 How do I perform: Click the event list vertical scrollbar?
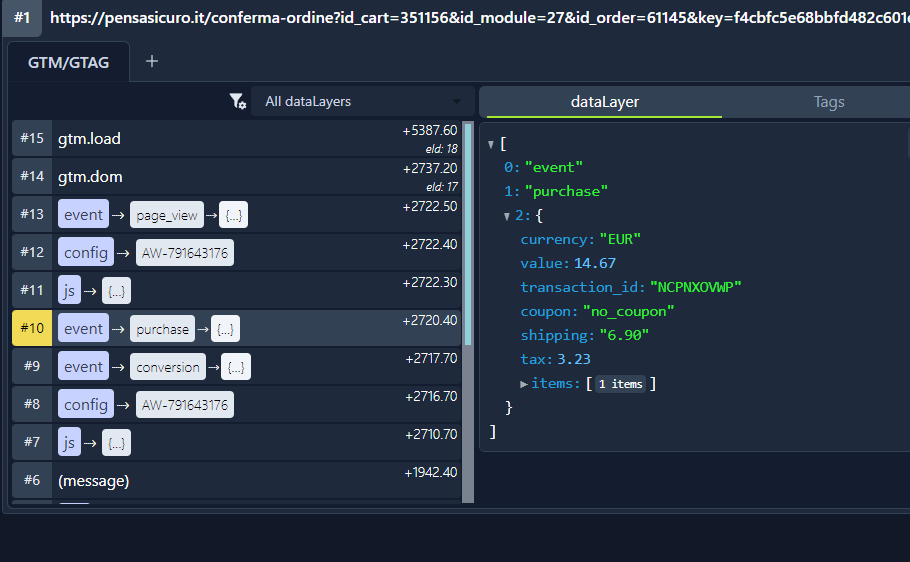[467, 300]
